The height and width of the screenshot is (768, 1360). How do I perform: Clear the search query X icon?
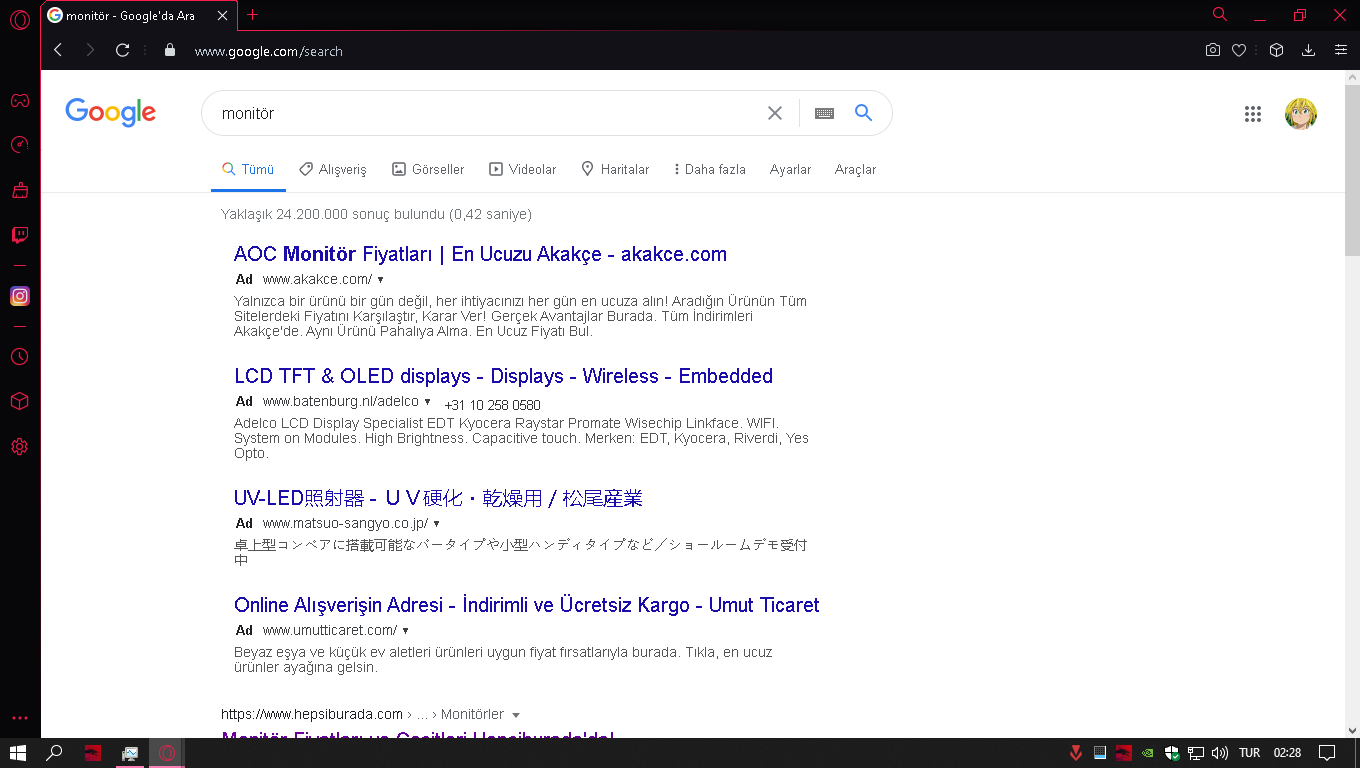(775, 113)
